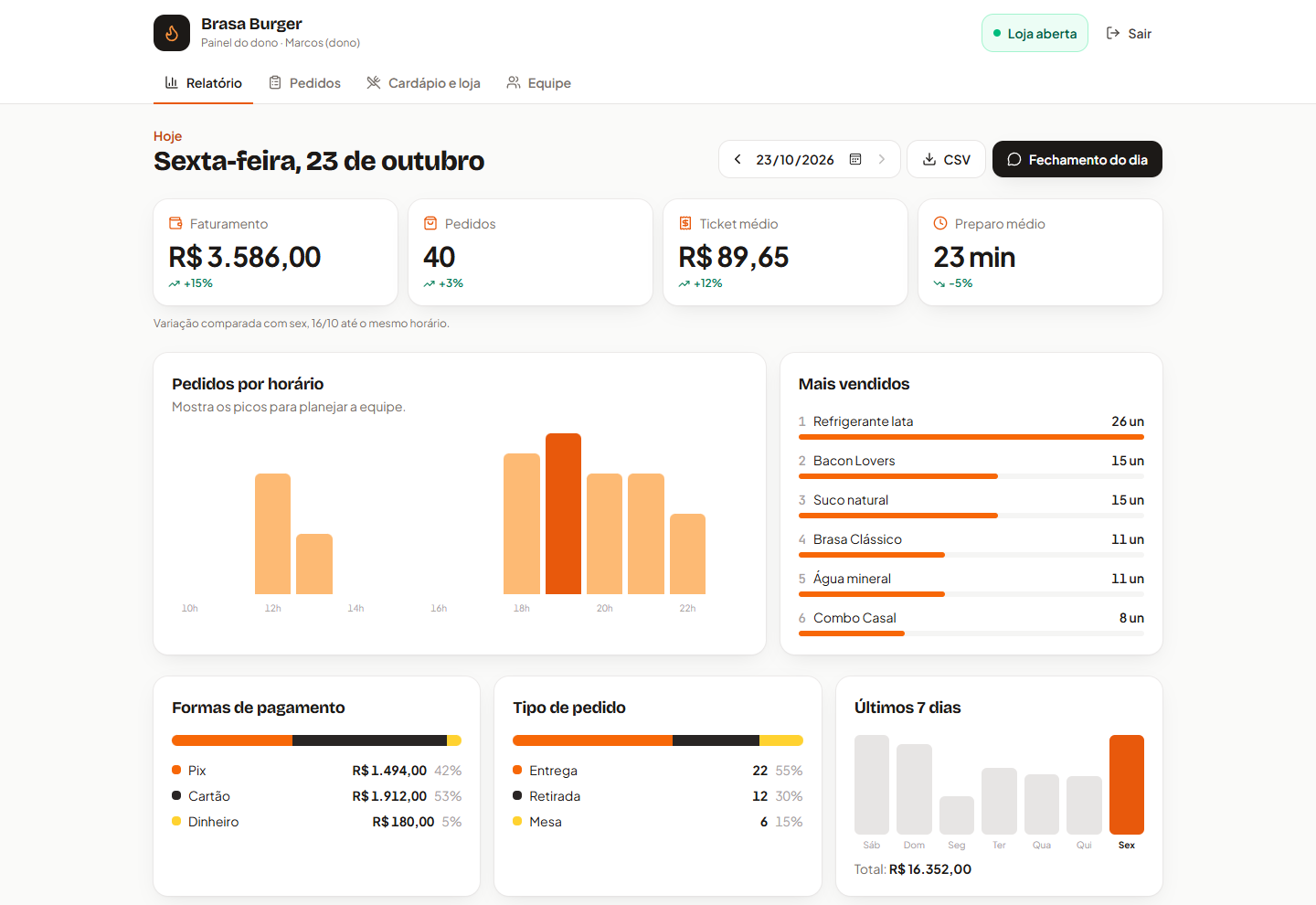Click the Refrigerante lata progress bar
This screenshot has height=905, width=1316.
click(971, 437)
